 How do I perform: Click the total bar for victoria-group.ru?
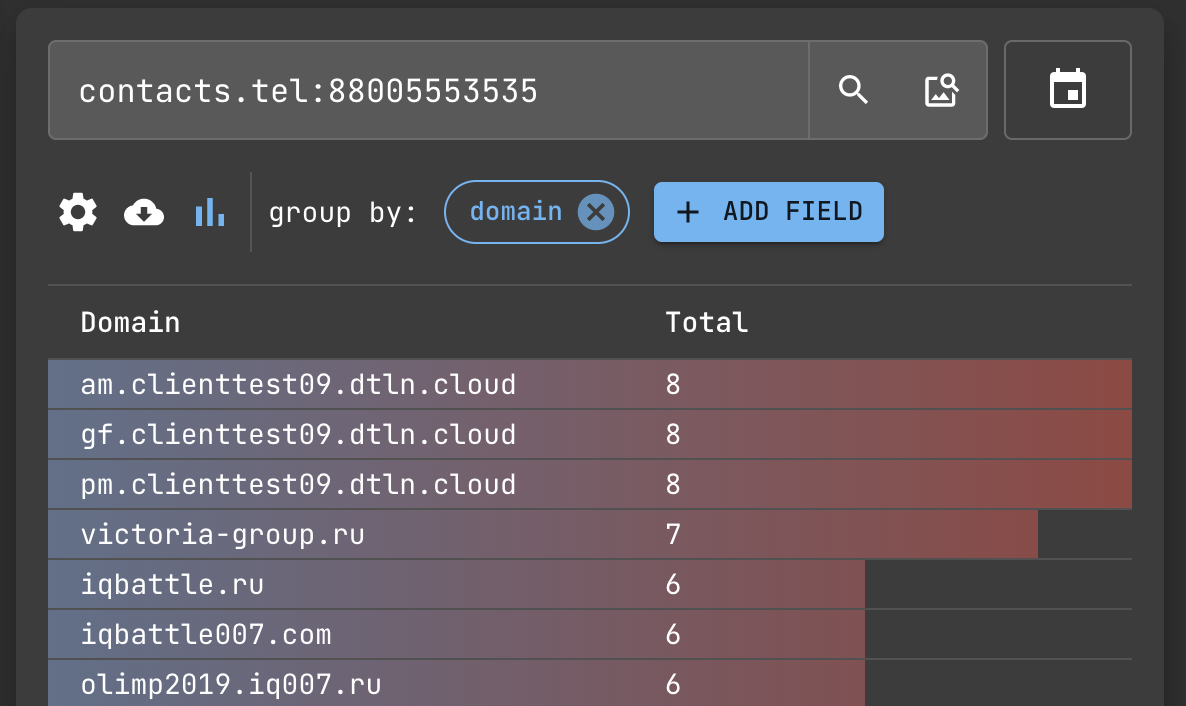point(850,534)
